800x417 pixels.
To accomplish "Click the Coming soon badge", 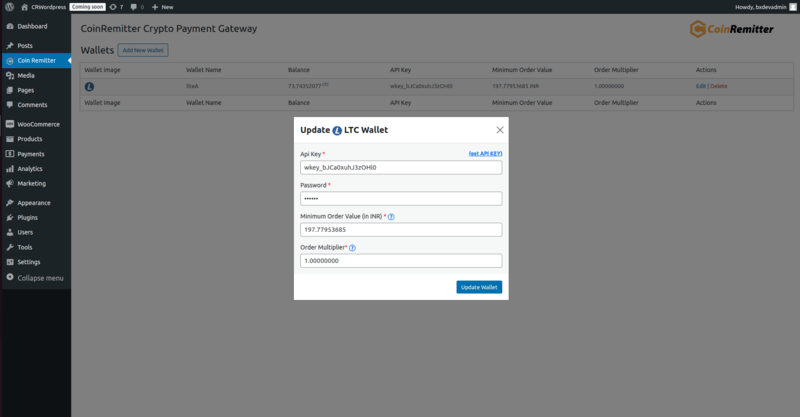I will (x=87, y=7).
